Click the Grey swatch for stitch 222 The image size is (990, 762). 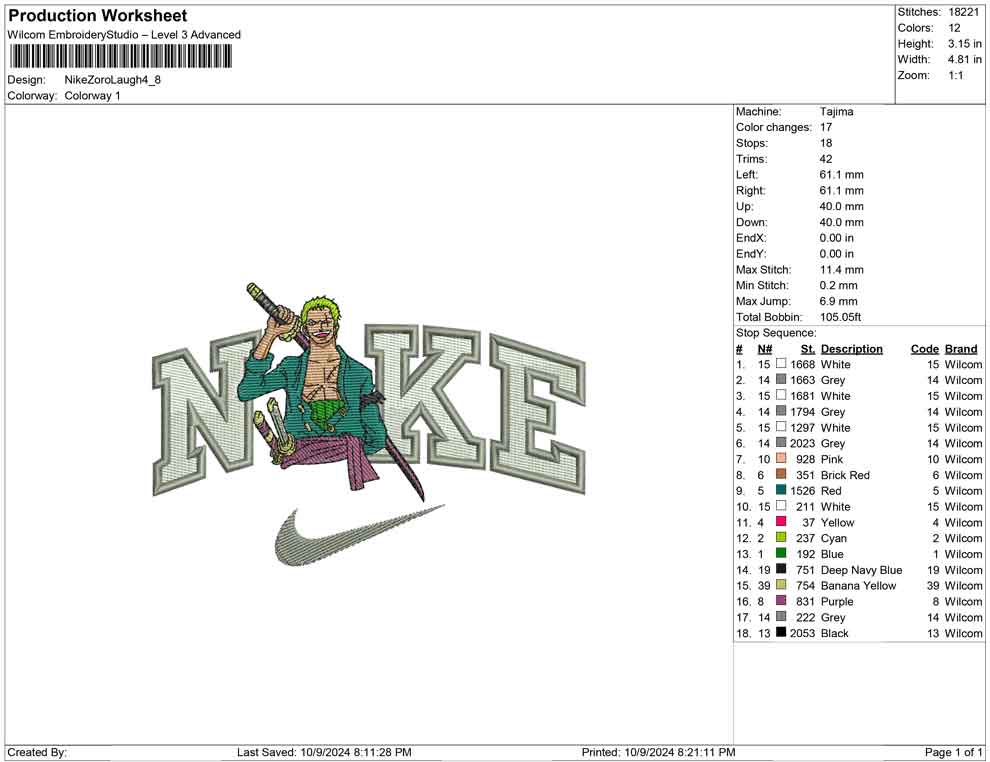click(781, 616)
